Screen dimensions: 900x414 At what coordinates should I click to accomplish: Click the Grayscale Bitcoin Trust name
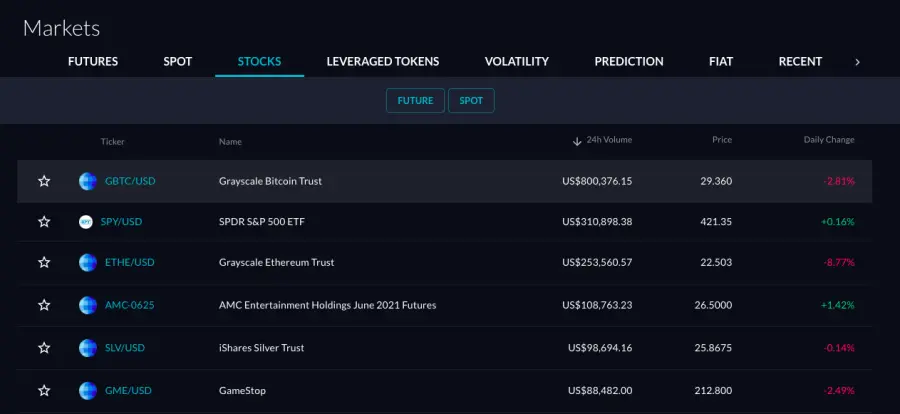click(270, 181)
